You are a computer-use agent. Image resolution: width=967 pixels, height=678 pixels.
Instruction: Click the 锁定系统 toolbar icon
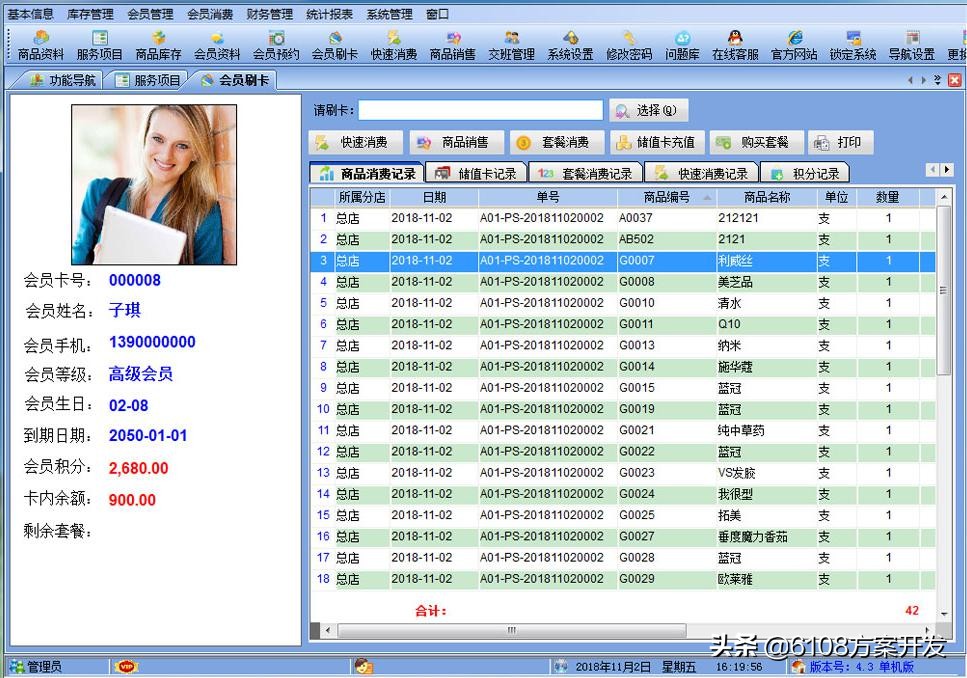[x=853, y=45]
